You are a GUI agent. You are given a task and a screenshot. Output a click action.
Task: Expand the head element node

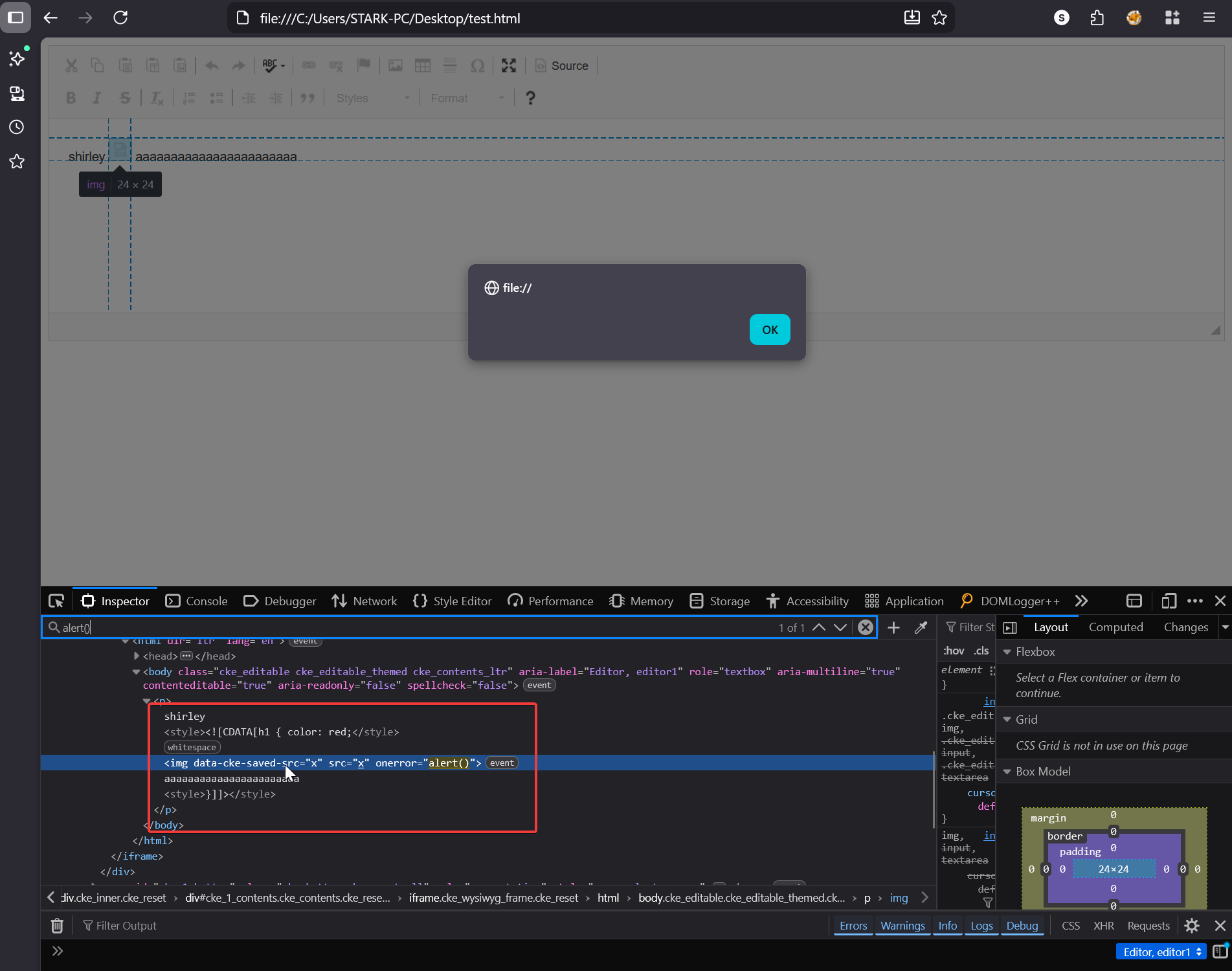(137, 656)
